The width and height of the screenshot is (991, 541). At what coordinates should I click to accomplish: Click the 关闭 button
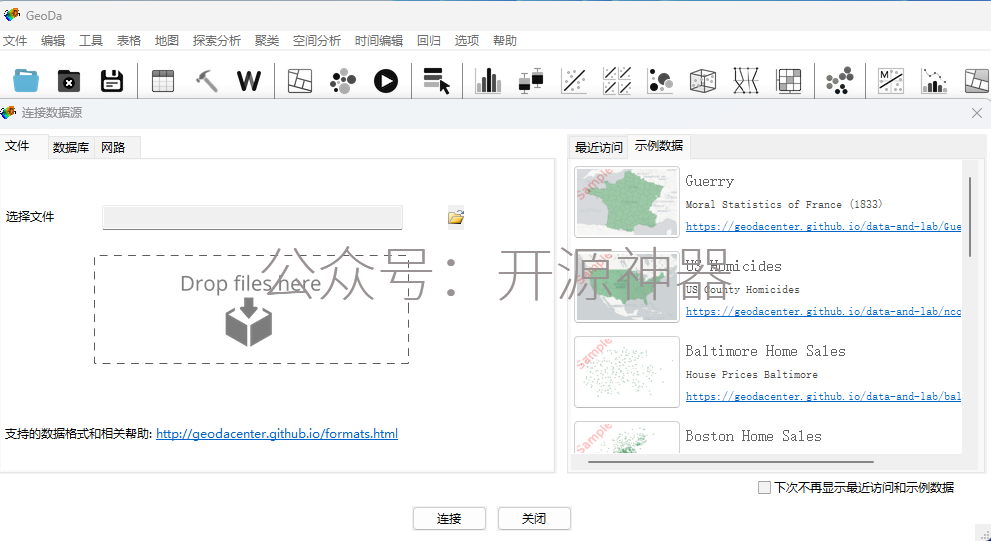point(534,518)
